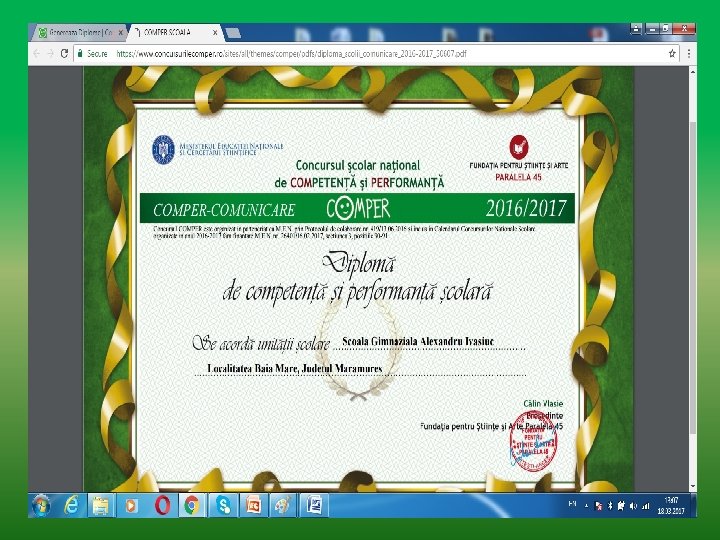Click the 'Localitatea Baia Mare, Judetul Maramures' line
The height and width of the screenshot is (540, 720).
[x=295, y=368]
